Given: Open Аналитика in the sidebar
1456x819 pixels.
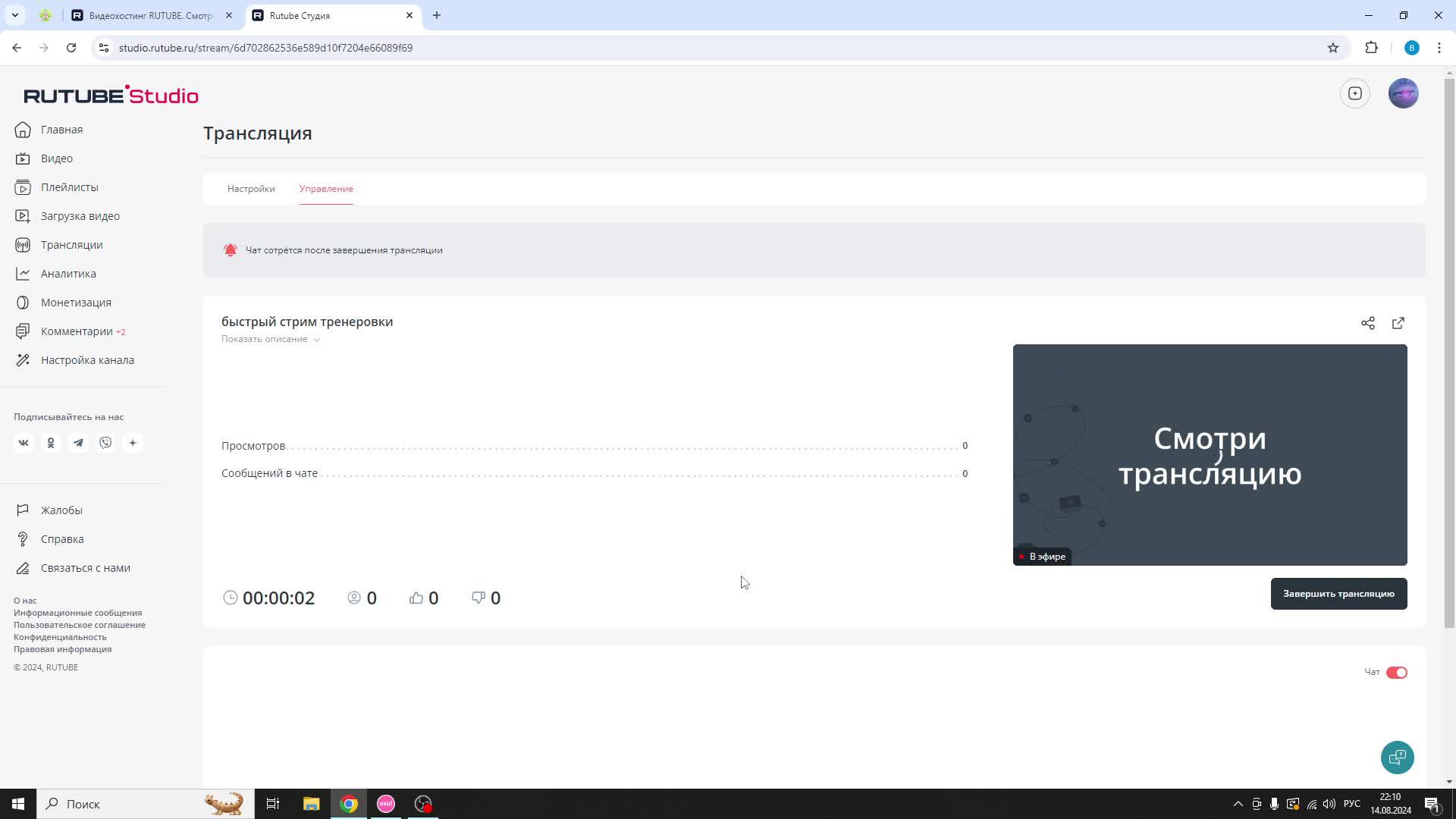Looking at the screenshot, I should [68, 274].
